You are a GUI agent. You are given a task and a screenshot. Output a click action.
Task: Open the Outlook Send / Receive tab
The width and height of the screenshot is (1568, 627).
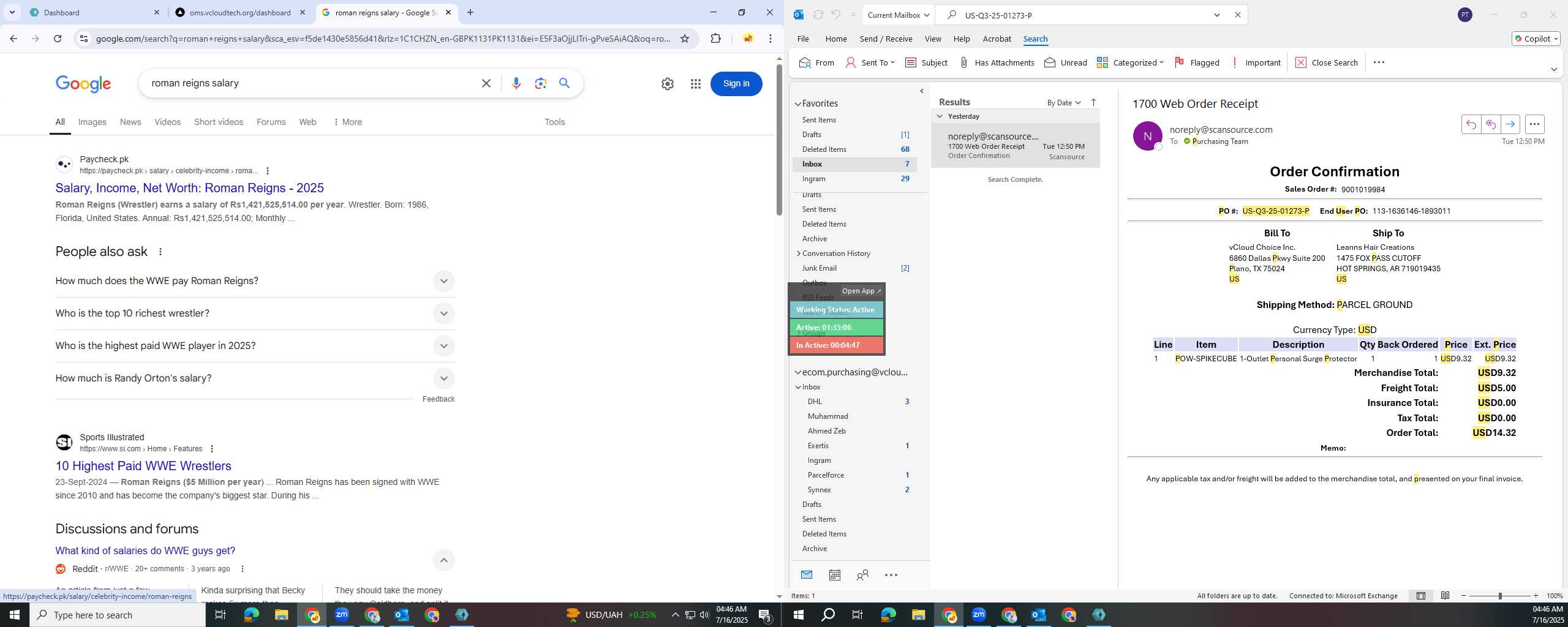click(886, 39)
